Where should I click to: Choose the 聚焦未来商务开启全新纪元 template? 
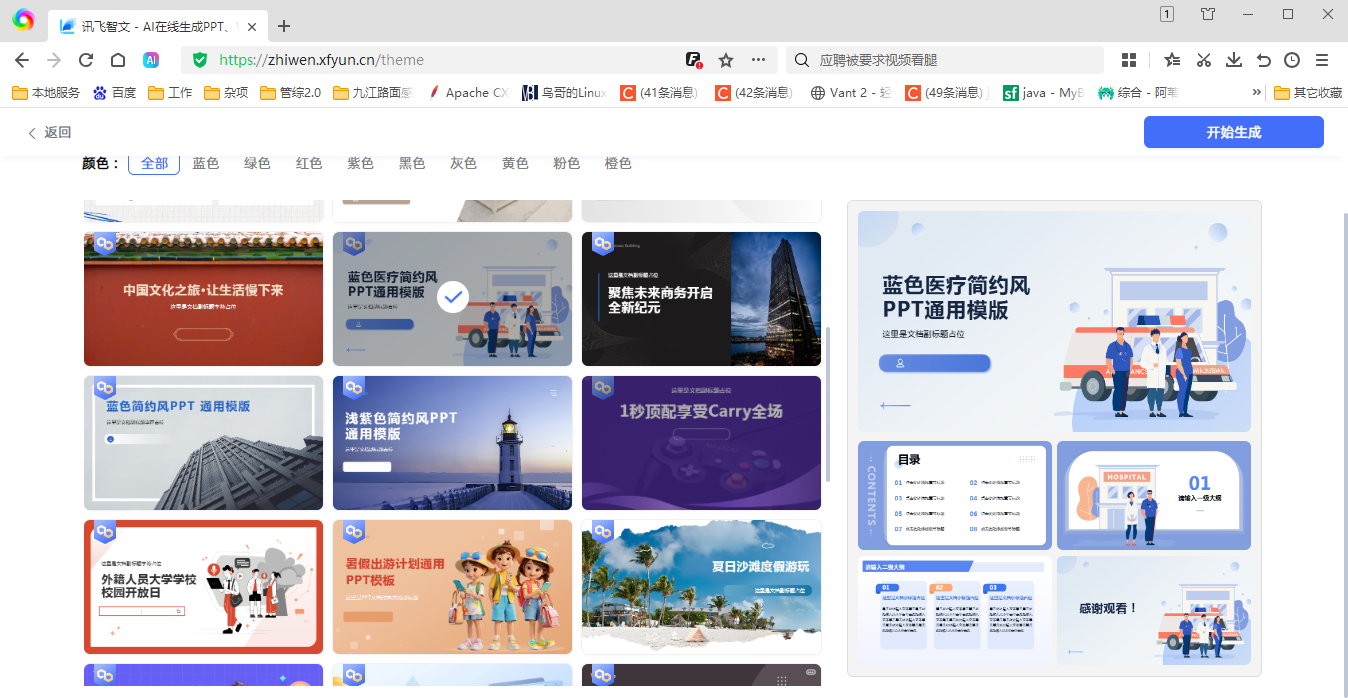click(x=701, y=299)
